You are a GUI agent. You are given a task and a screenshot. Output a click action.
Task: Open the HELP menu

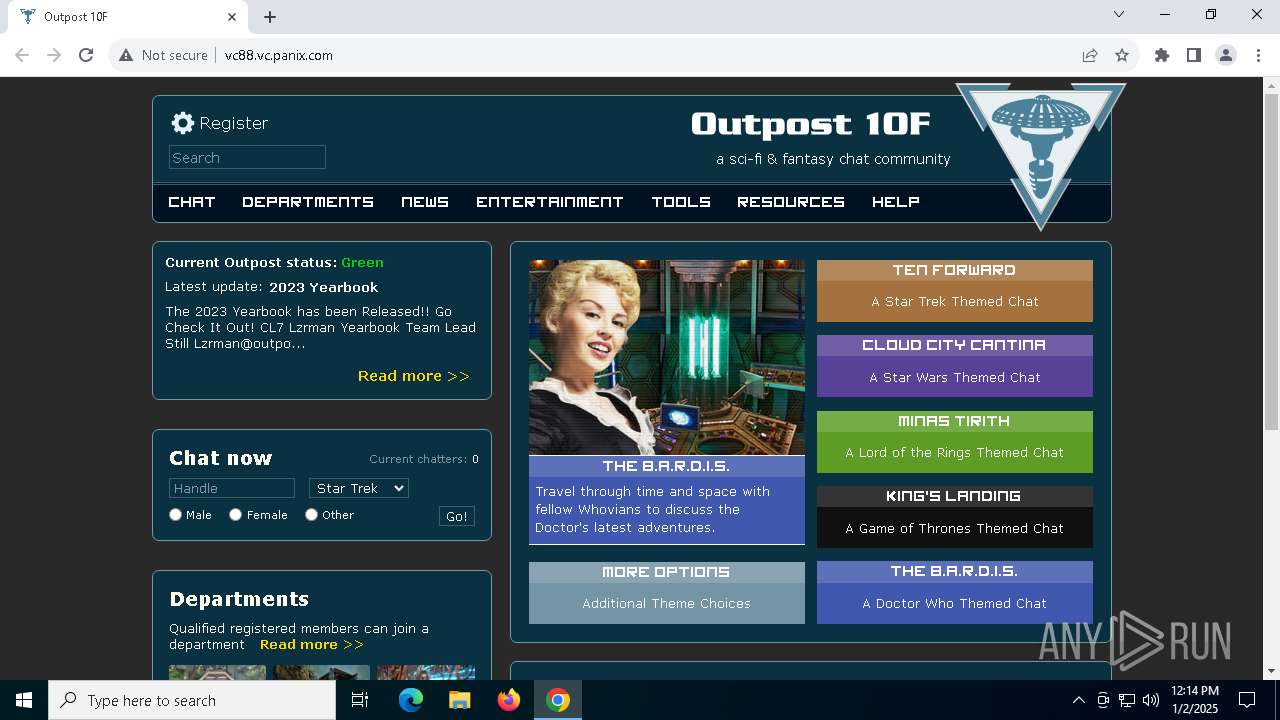(896, 202)
